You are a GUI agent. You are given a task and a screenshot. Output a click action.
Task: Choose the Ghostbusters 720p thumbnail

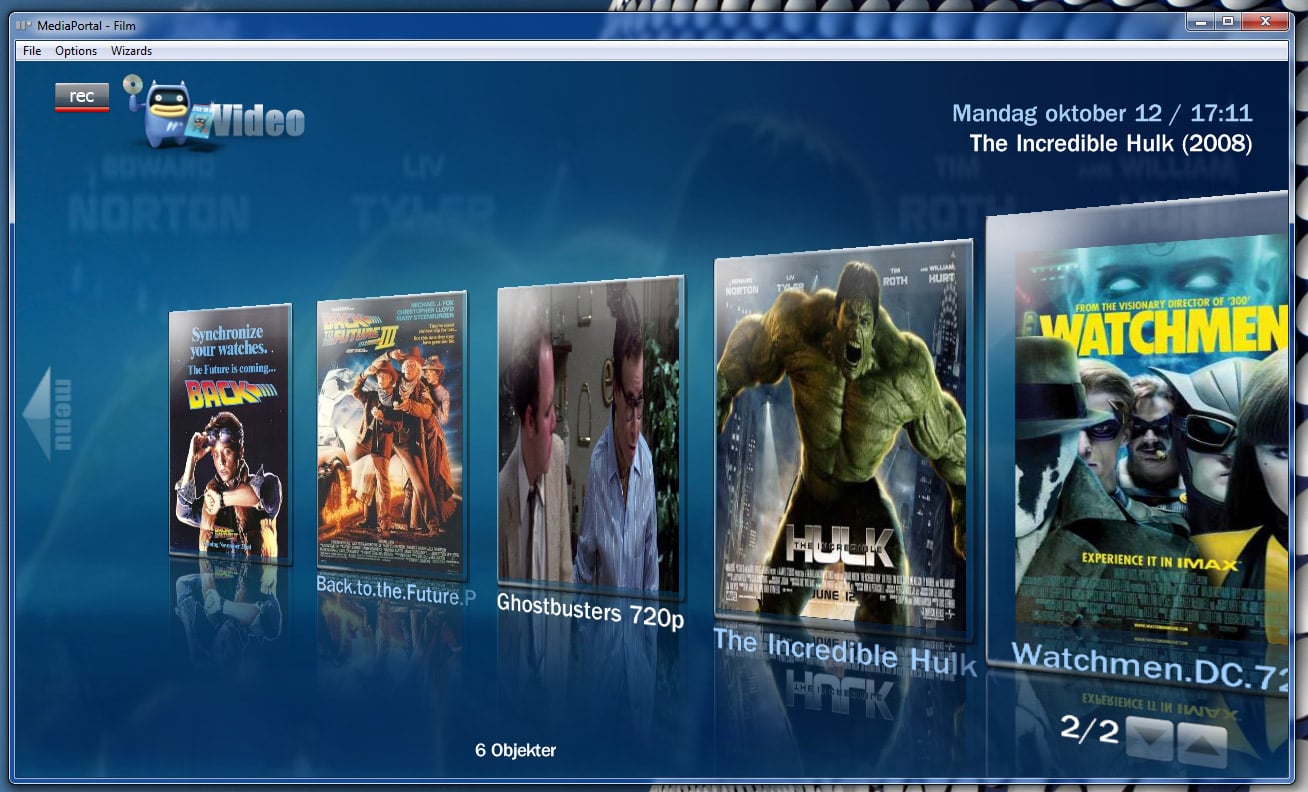coord(590,437)
